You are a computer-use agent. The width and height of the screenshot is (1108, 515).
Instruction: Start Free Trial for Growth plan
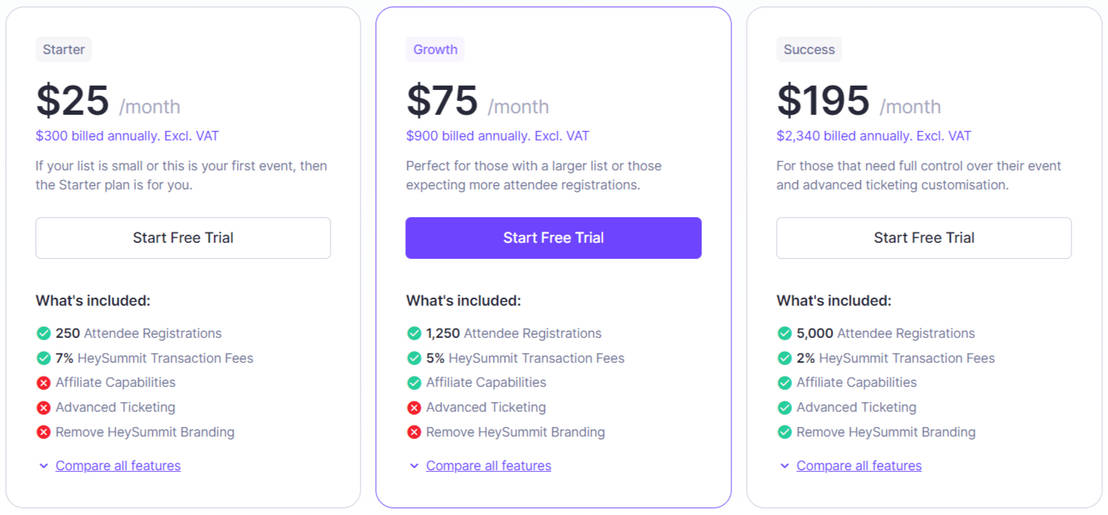[x=553, y=238]
